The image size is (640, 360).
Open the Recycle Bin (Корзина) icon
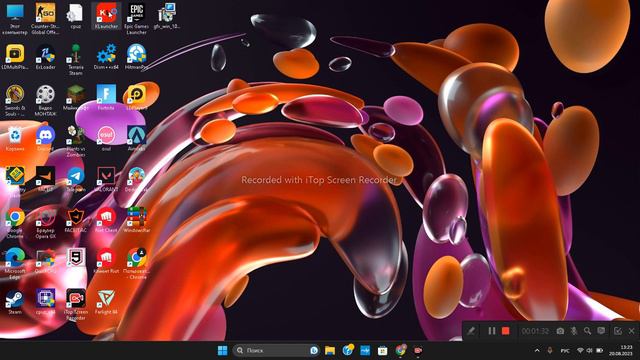click(15, 138)
